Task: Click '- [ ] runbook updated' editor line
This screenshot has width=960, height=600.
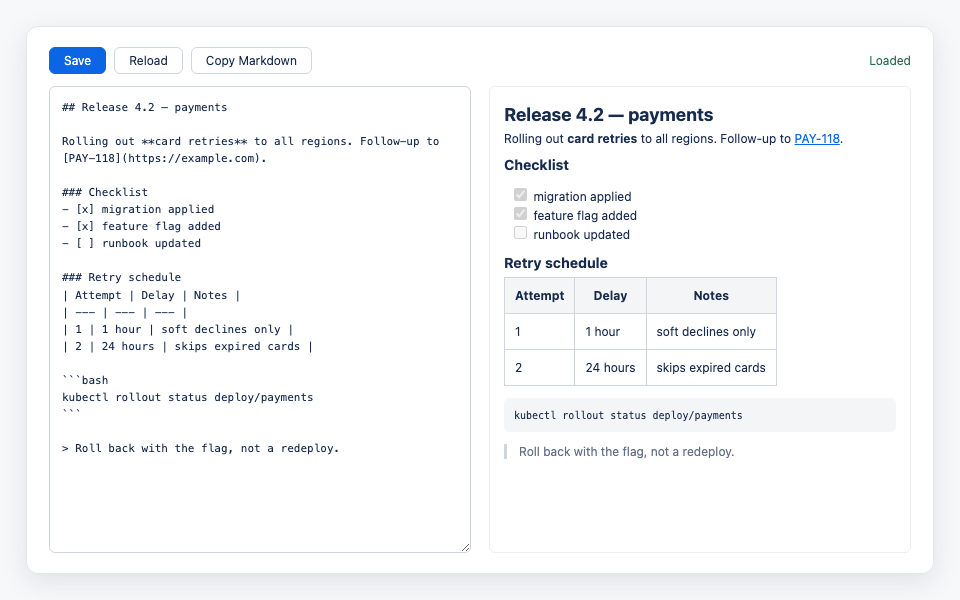Action: [131, 244]
